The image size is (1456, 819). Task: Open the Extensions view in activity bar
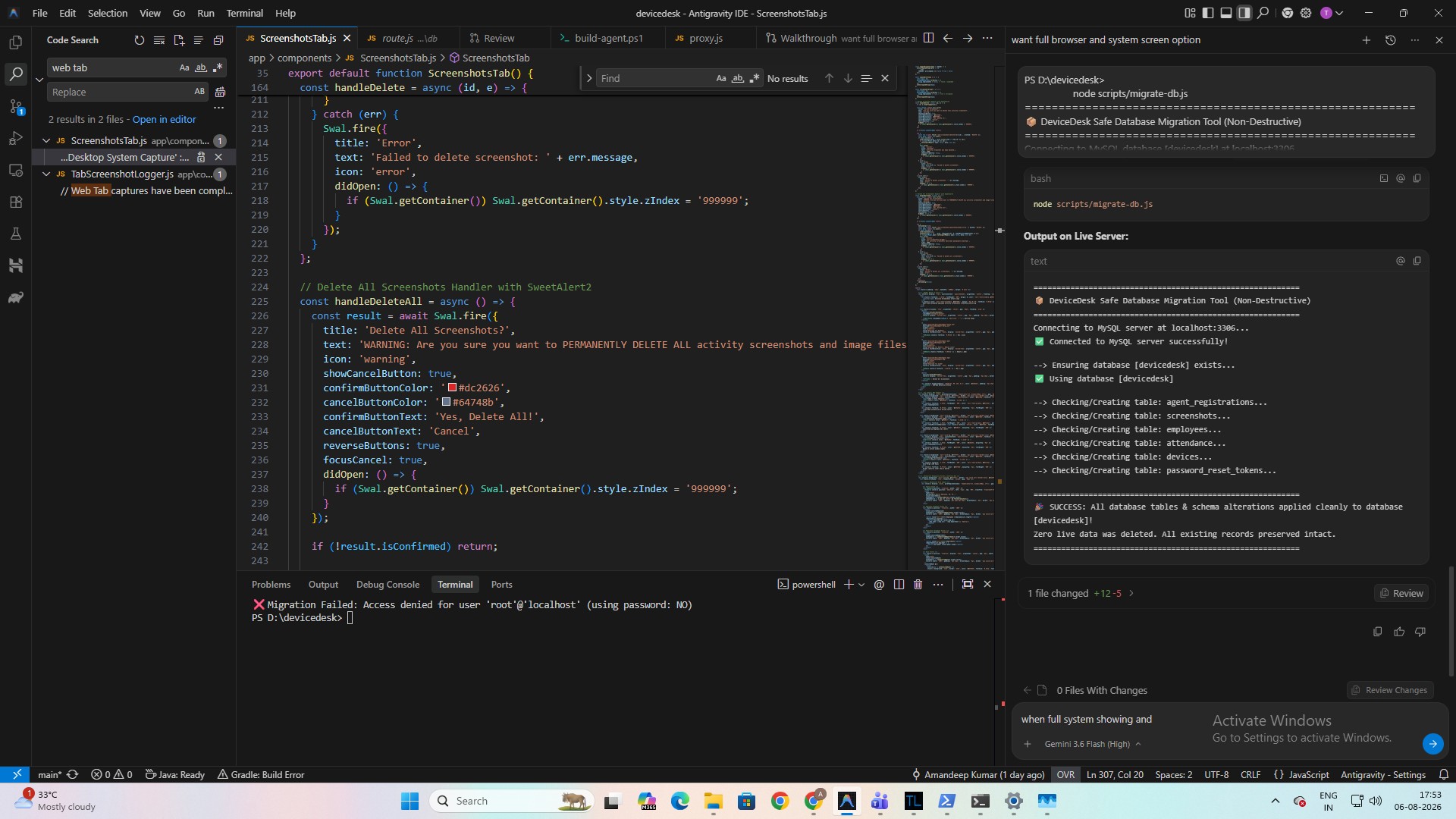click(16, 202)
